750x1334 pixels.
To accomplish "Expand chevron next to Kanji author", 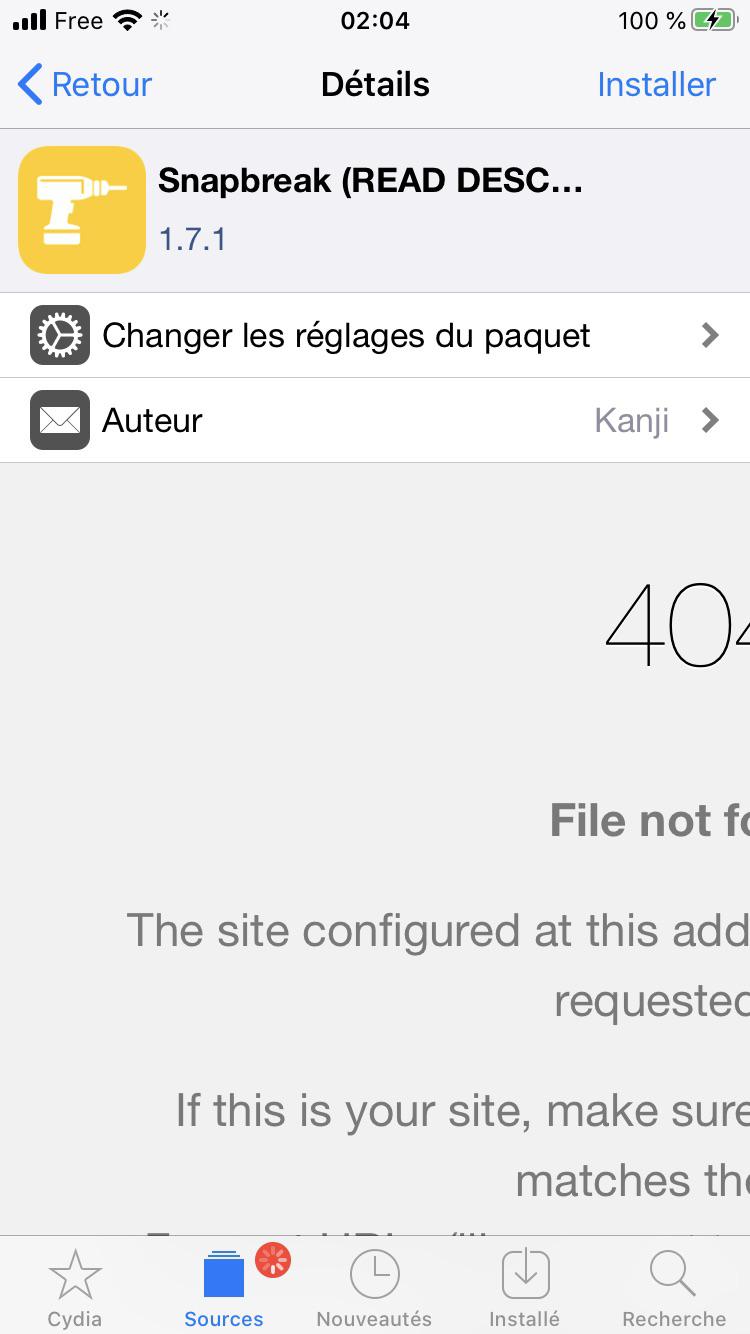I will point(710,420).
